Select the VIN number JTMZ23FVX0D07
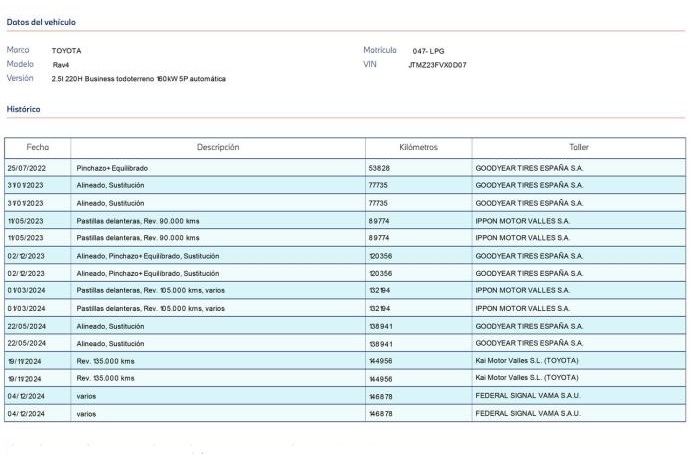The height and width of the screenshot is (460, 690). pos(437,64)
